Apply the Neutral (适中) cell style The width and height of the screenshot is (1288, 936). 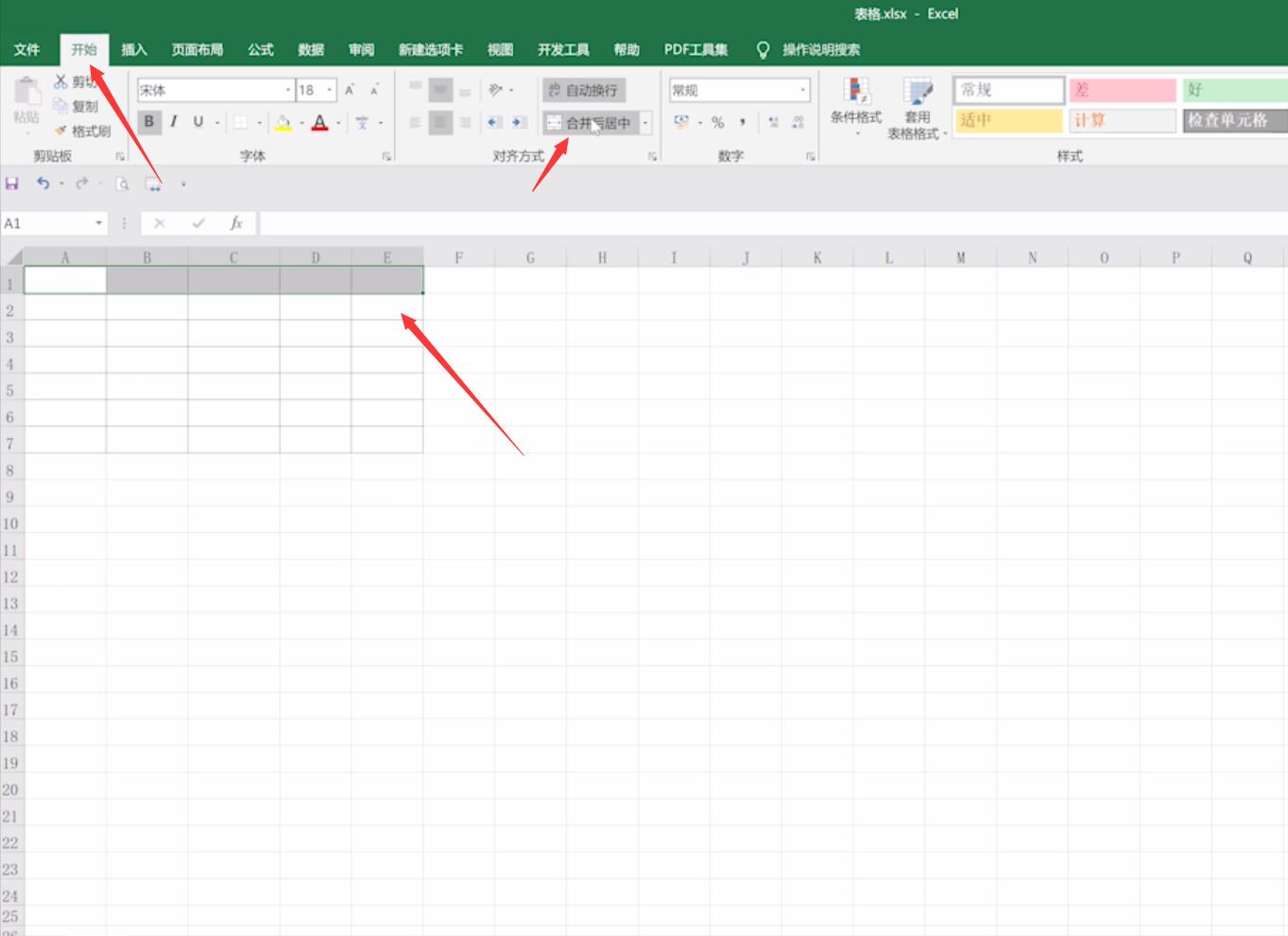click(1008, 120)
